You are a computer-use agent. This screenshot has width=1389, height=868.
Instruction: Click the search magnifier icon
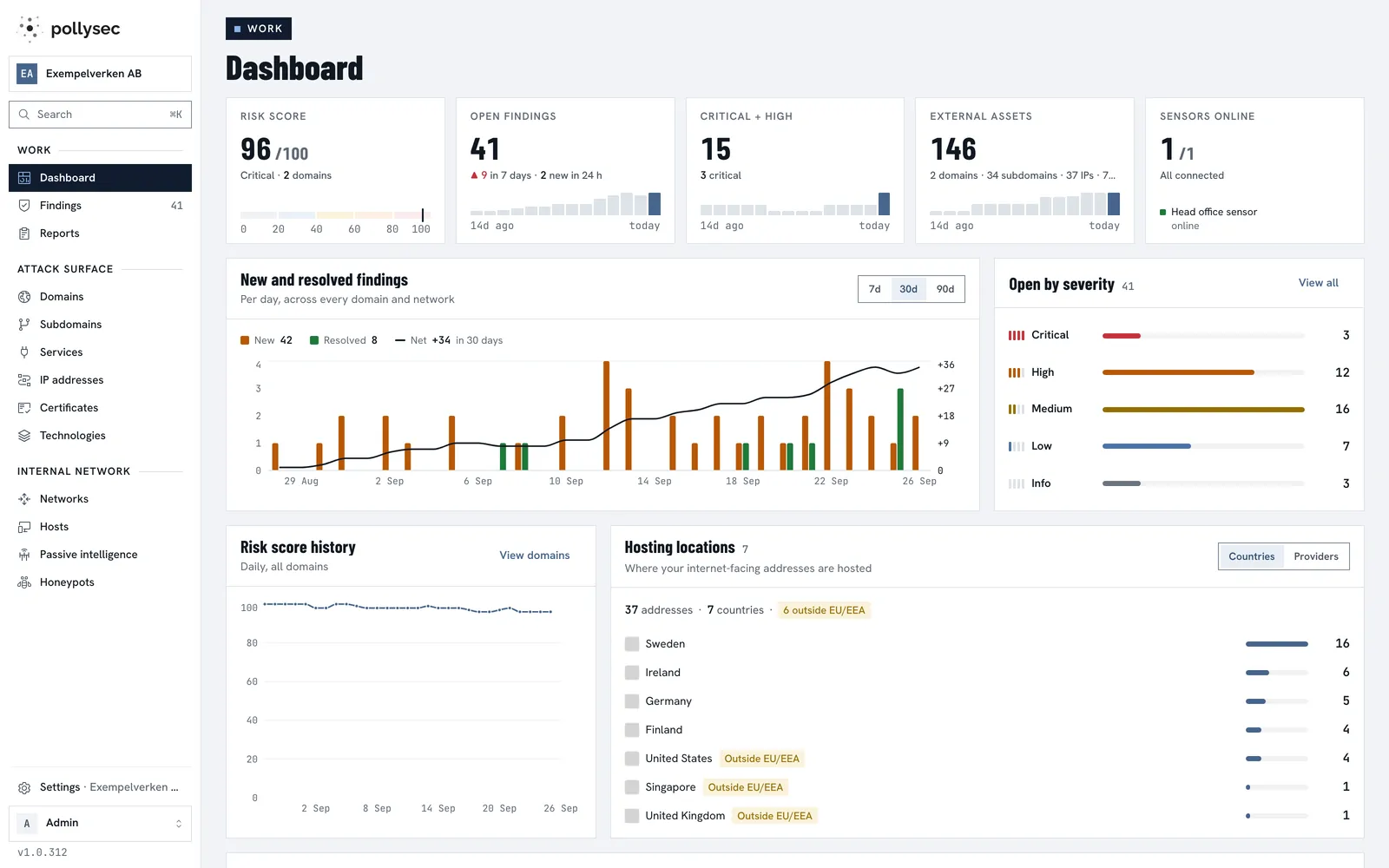[23, 115]
